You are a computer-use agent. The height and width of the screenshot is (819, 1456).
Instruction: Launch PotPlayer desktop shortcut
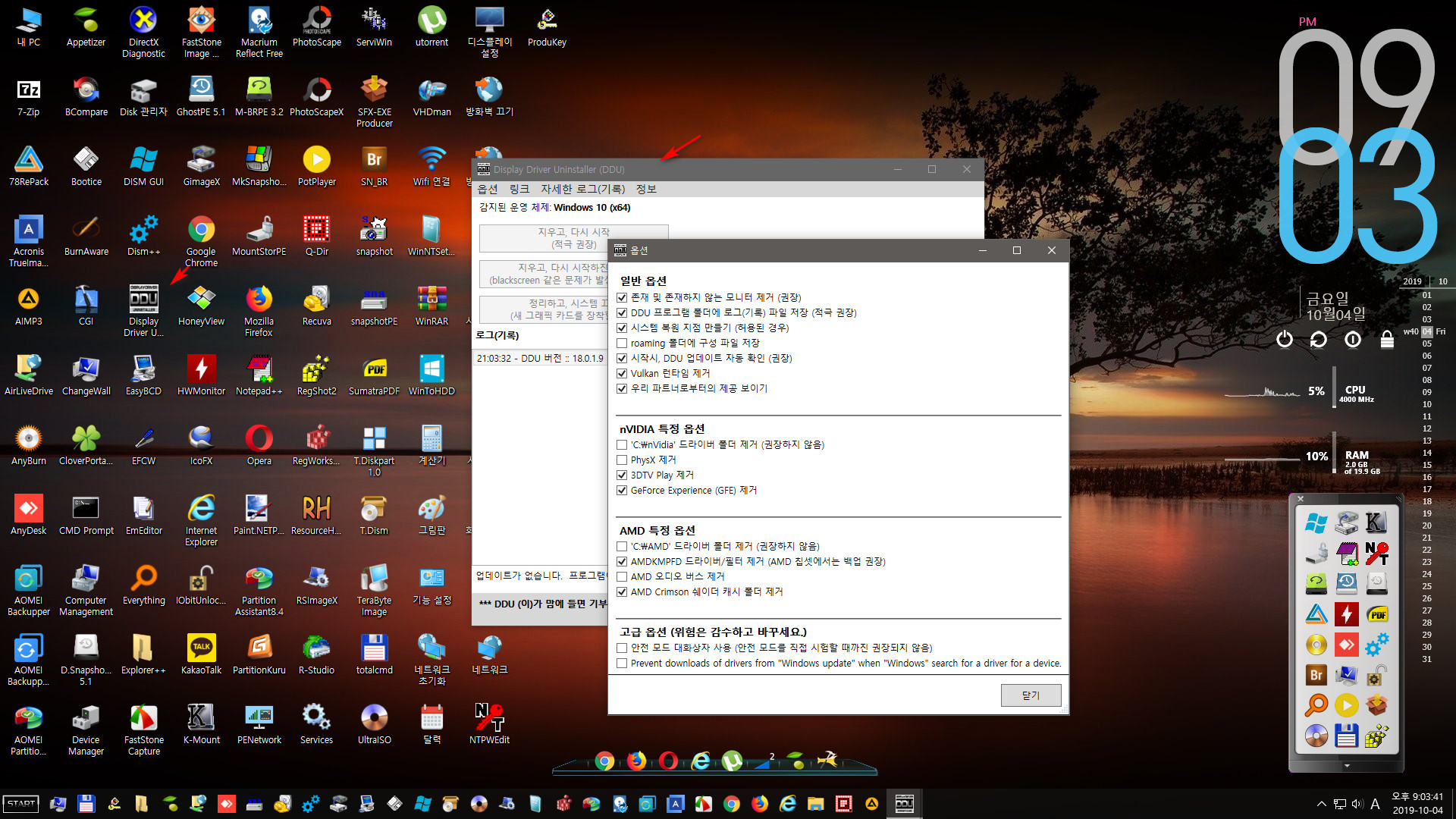(316, 166)
